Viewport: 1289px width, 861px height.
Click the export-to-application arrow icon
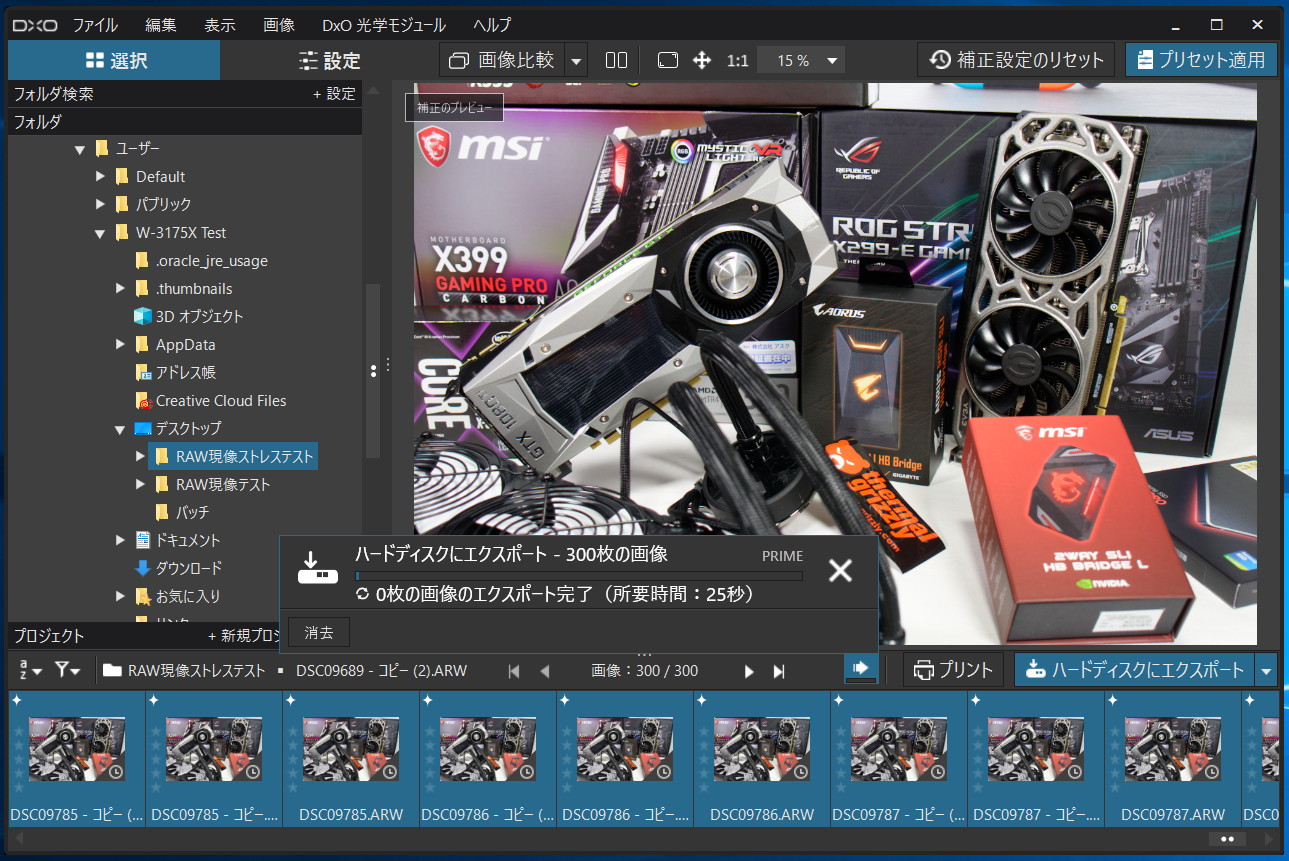(x=860, y=669)
